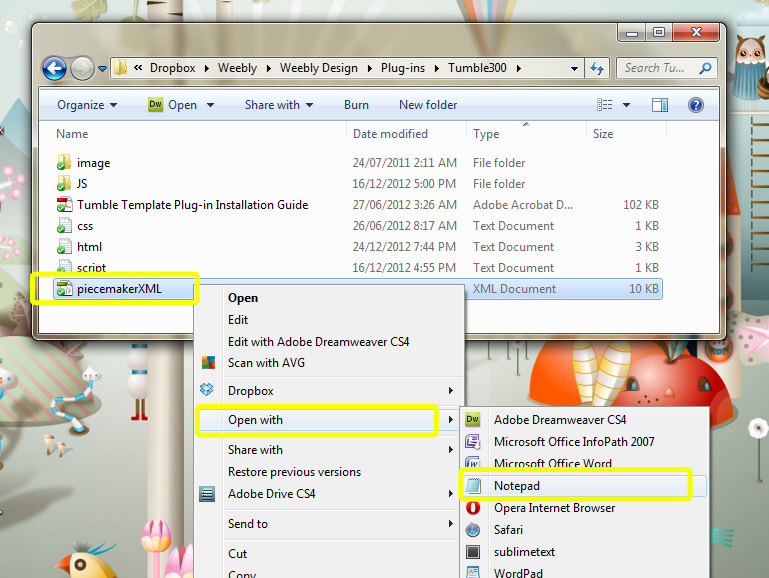769x578 pixels.
Task: Click the Tumble300 breadcrumb
Action: click(477, 68)
